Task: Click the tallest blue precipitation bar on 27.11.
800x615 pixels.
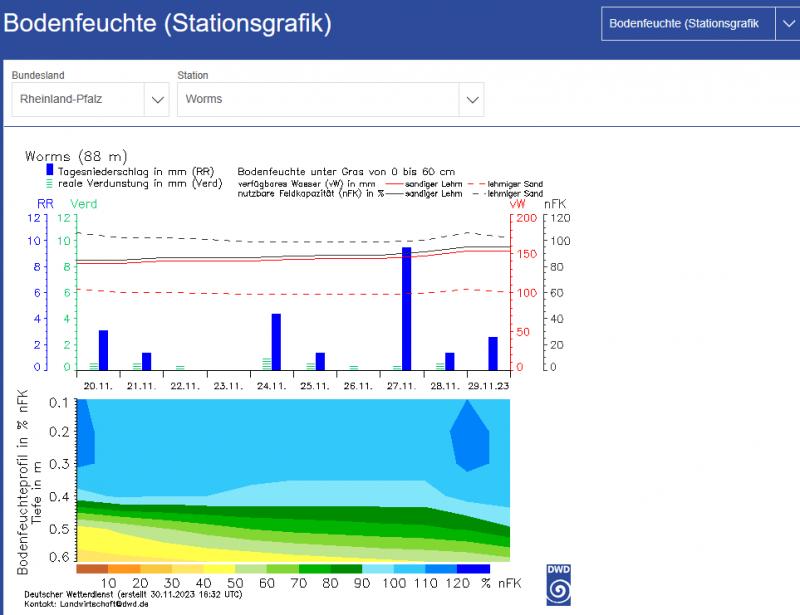Action: coord(407,308)
